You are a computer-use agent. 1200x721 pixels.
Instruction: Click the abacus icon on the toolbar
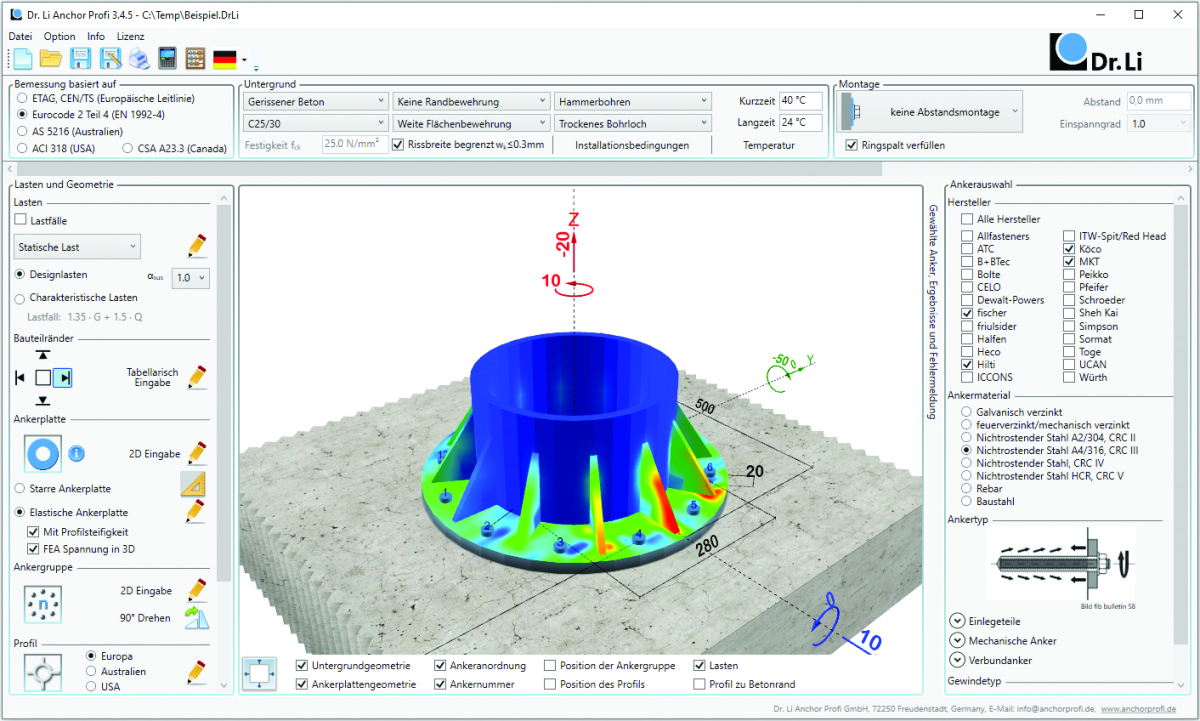(196, 58)
